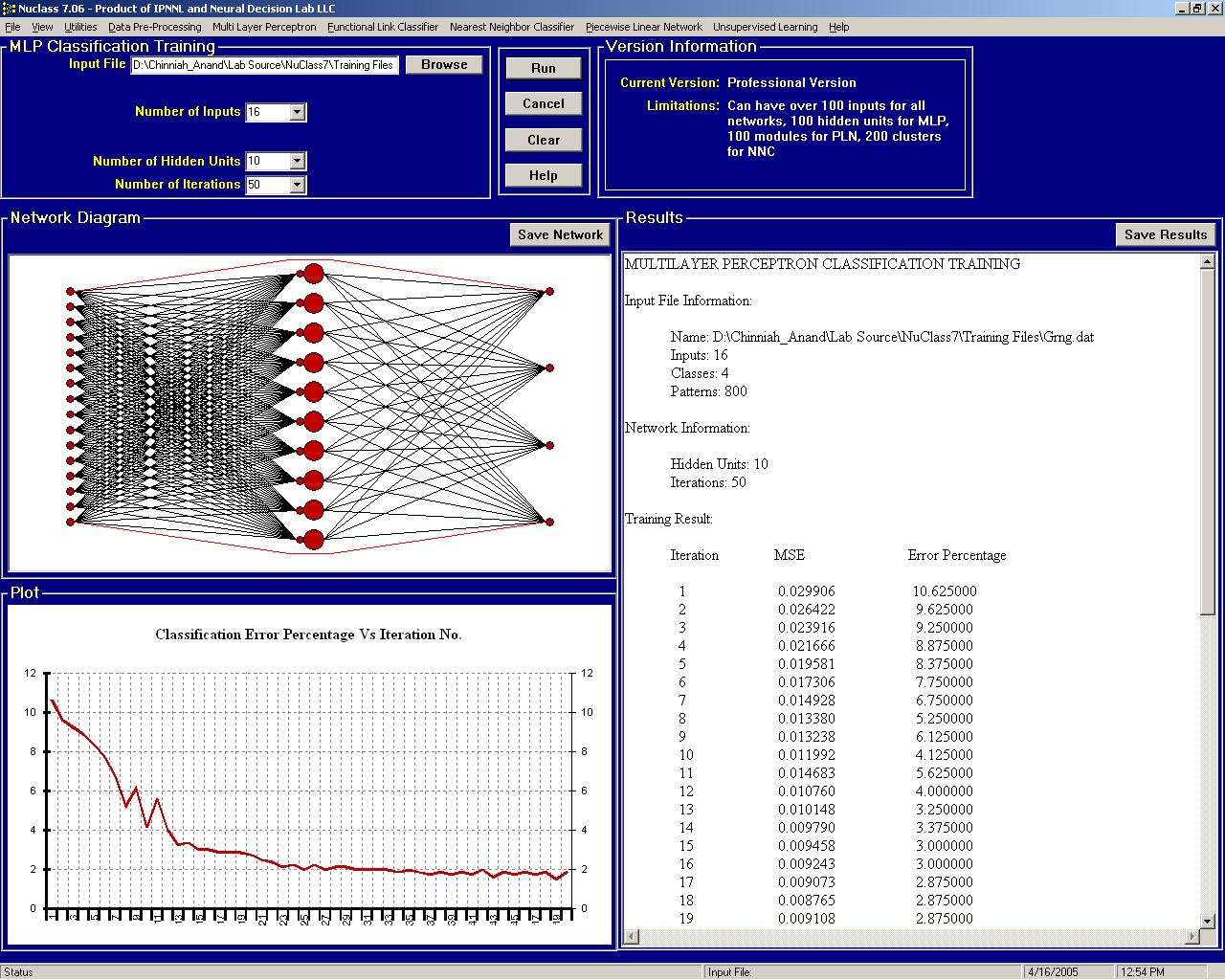Screen dimensions: 1225x980
Task: Open the Number of Hidden Units dropdown
Action: pyautogui.click(x=297, y=161)
